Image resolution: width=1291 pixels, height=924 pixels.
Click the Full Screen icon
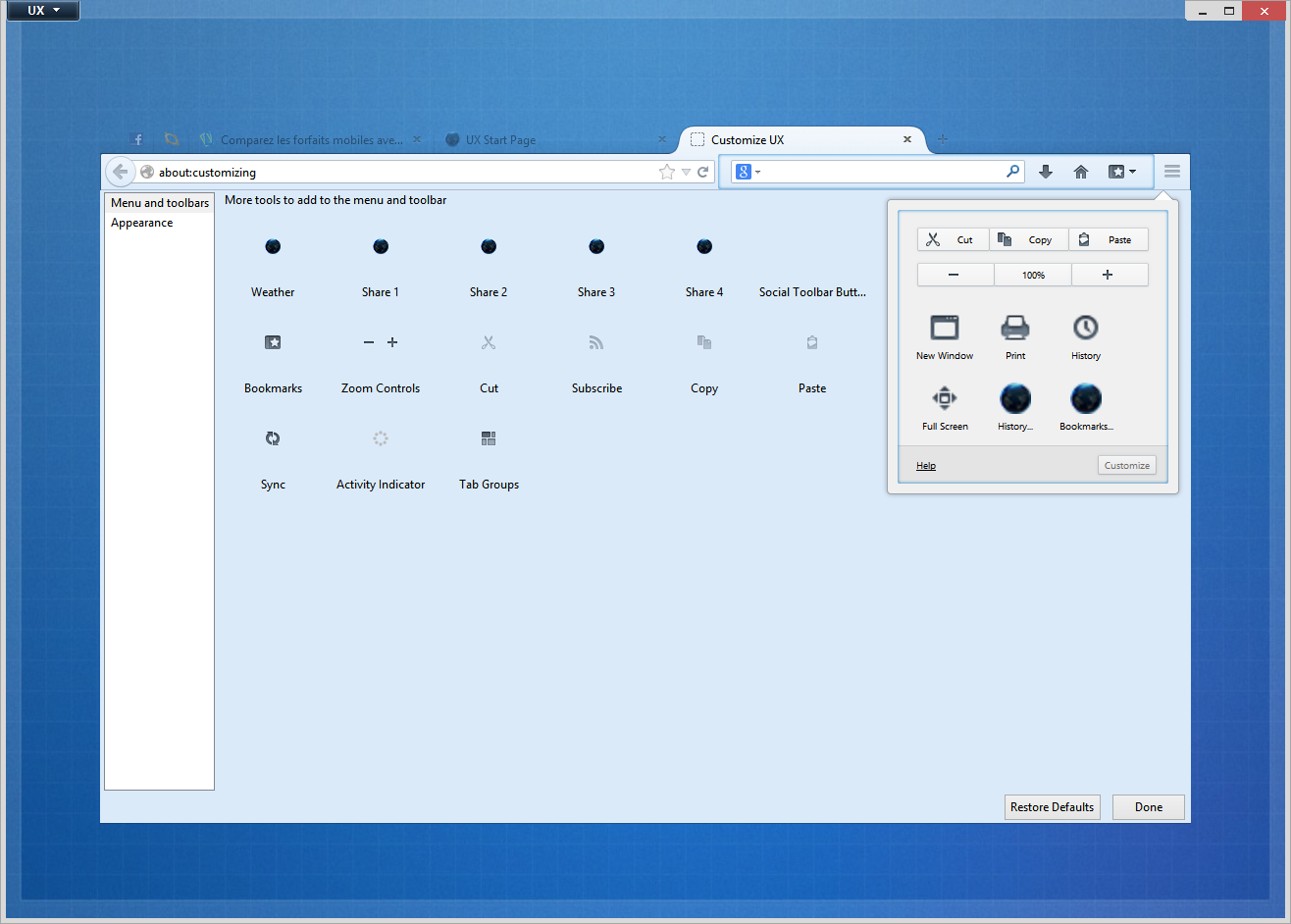click(x=945, y=398)
